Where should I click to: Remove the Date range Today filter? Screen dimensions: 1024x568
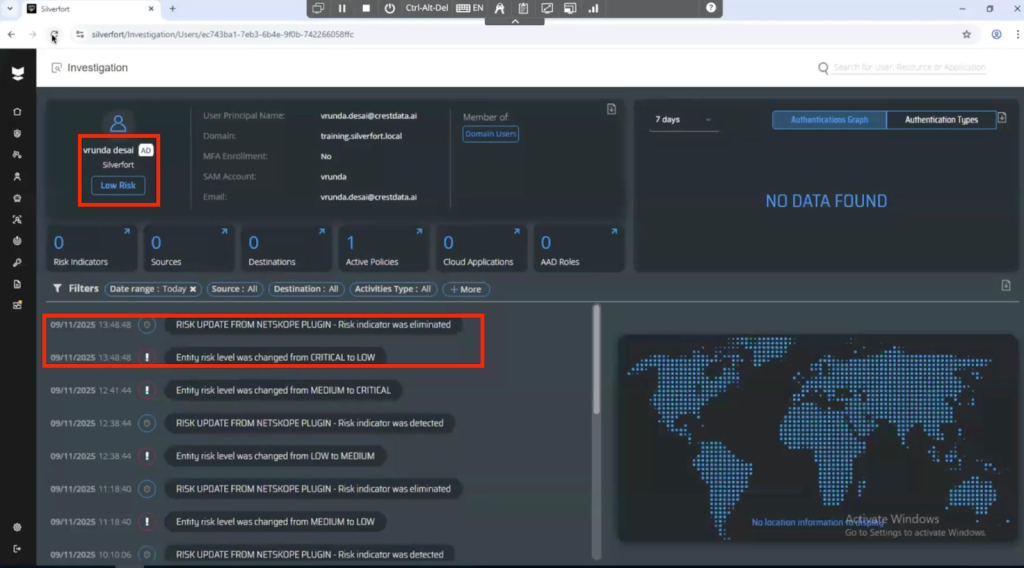(x=193, y=289)
